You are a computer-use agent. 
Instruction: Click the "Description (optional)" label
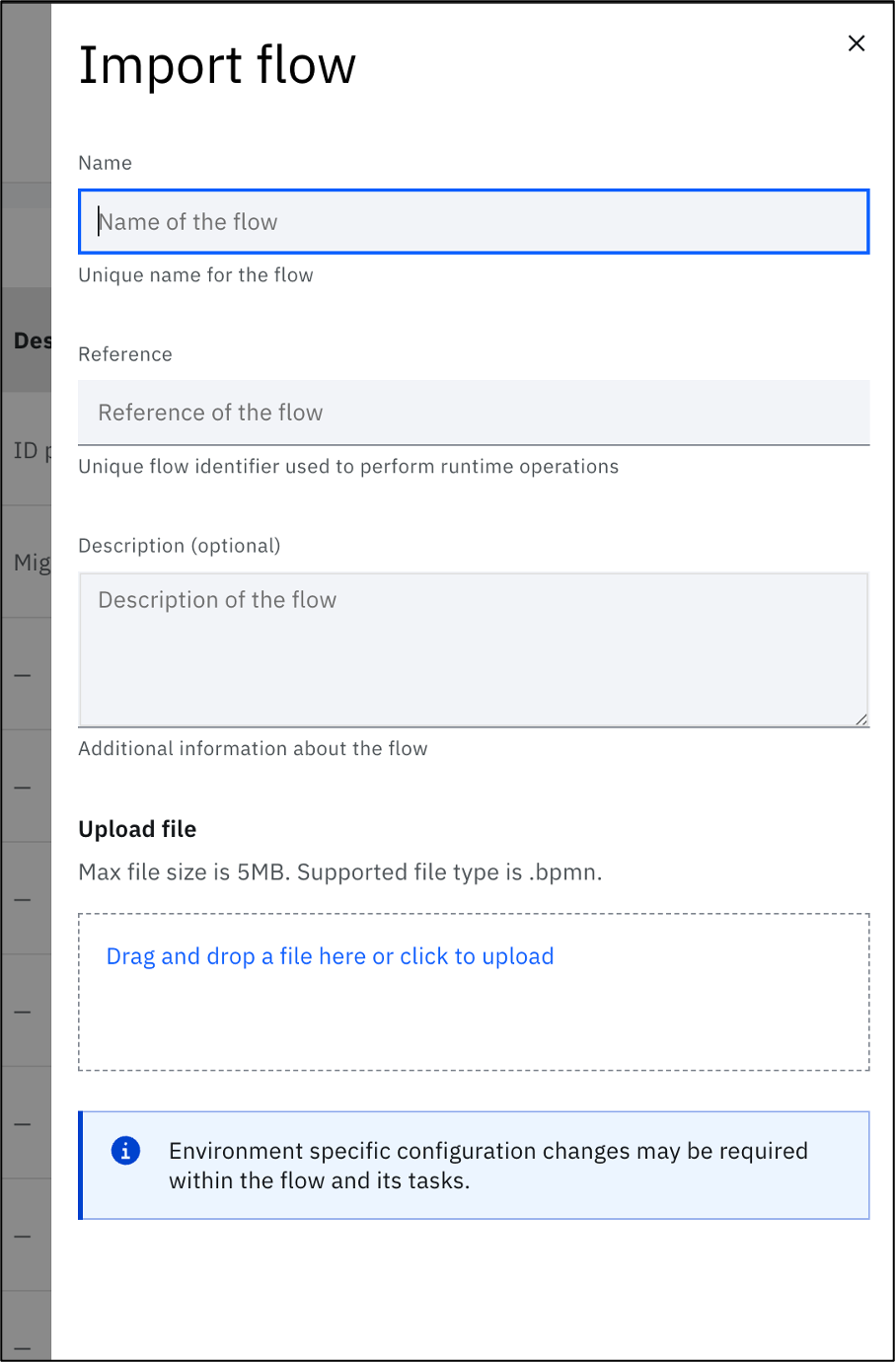[179, 545]
